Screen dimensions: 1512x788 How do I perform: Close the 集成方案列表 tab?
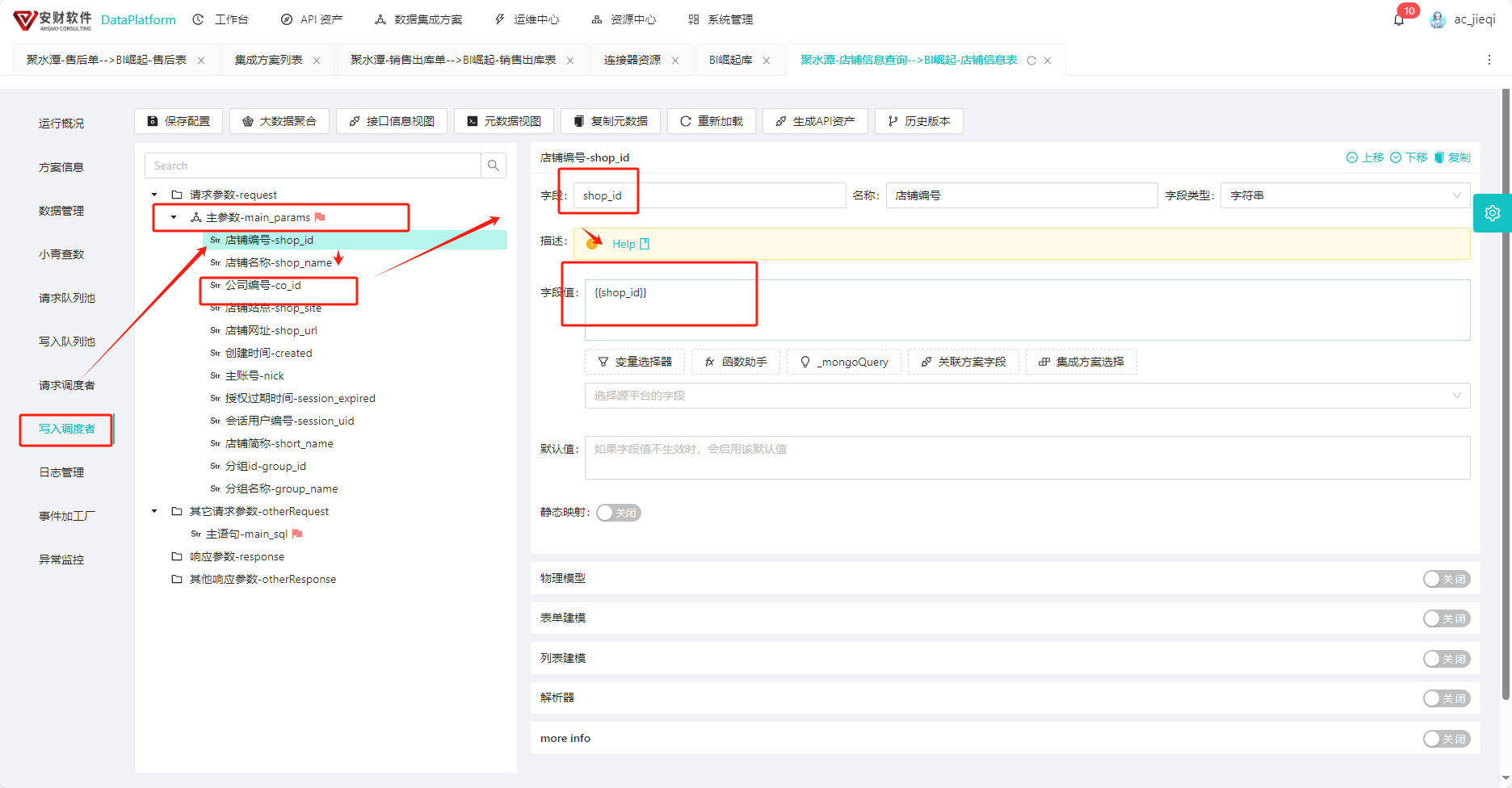click(x=317, y=61)
